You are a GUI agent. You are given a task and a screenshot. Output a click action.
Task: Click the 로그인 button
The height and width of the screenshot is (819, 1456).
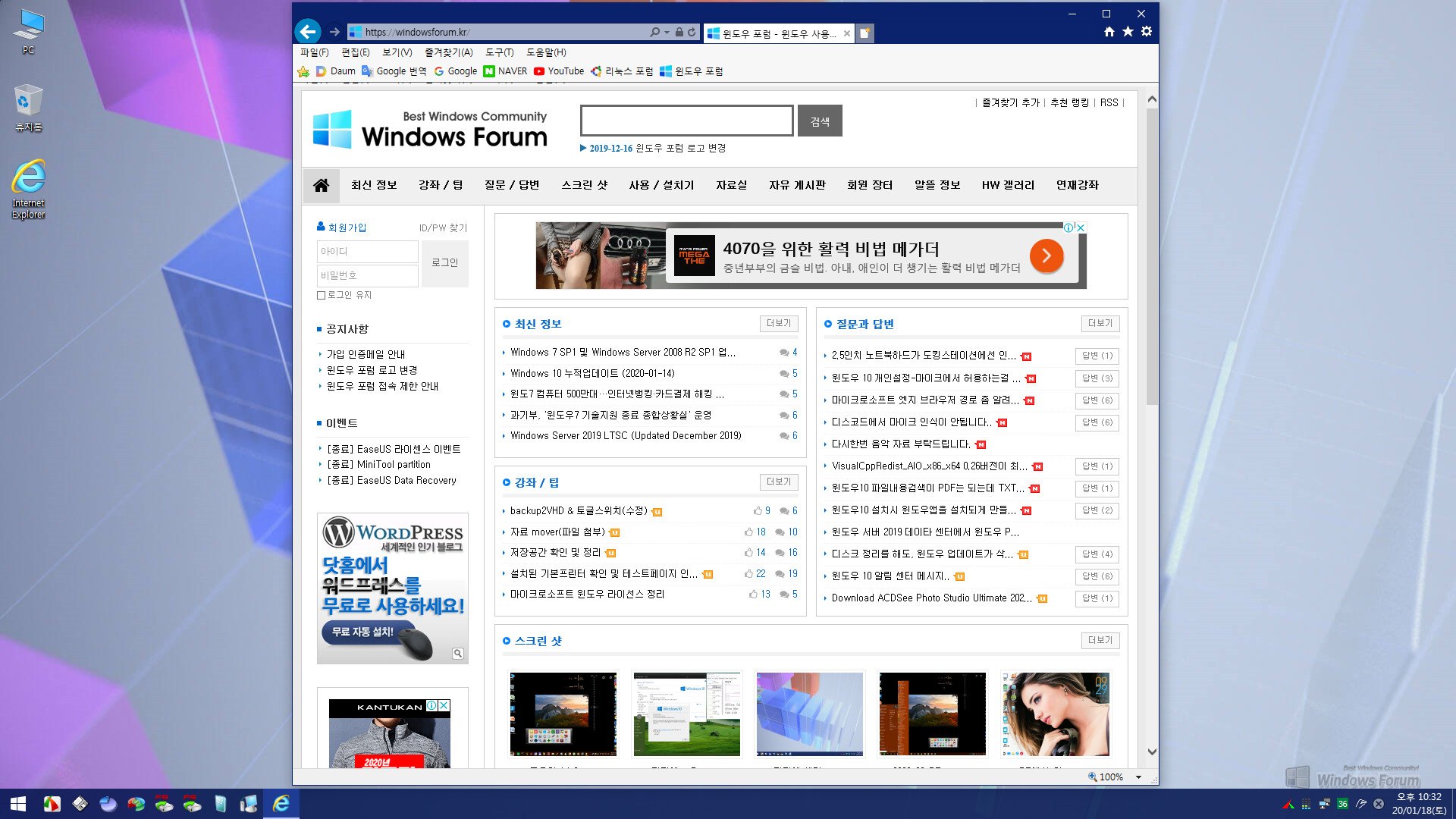coord(445,263)
